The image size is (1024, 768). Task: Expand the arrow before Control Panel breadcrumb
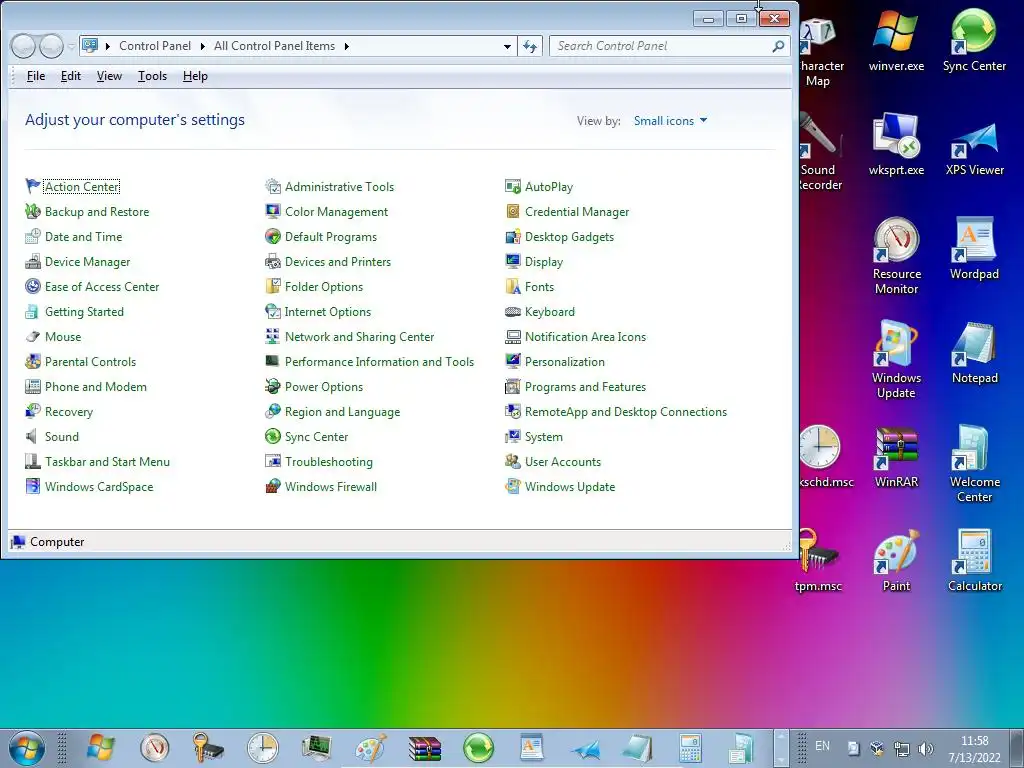pyautogui.click(x=108, y=46)
